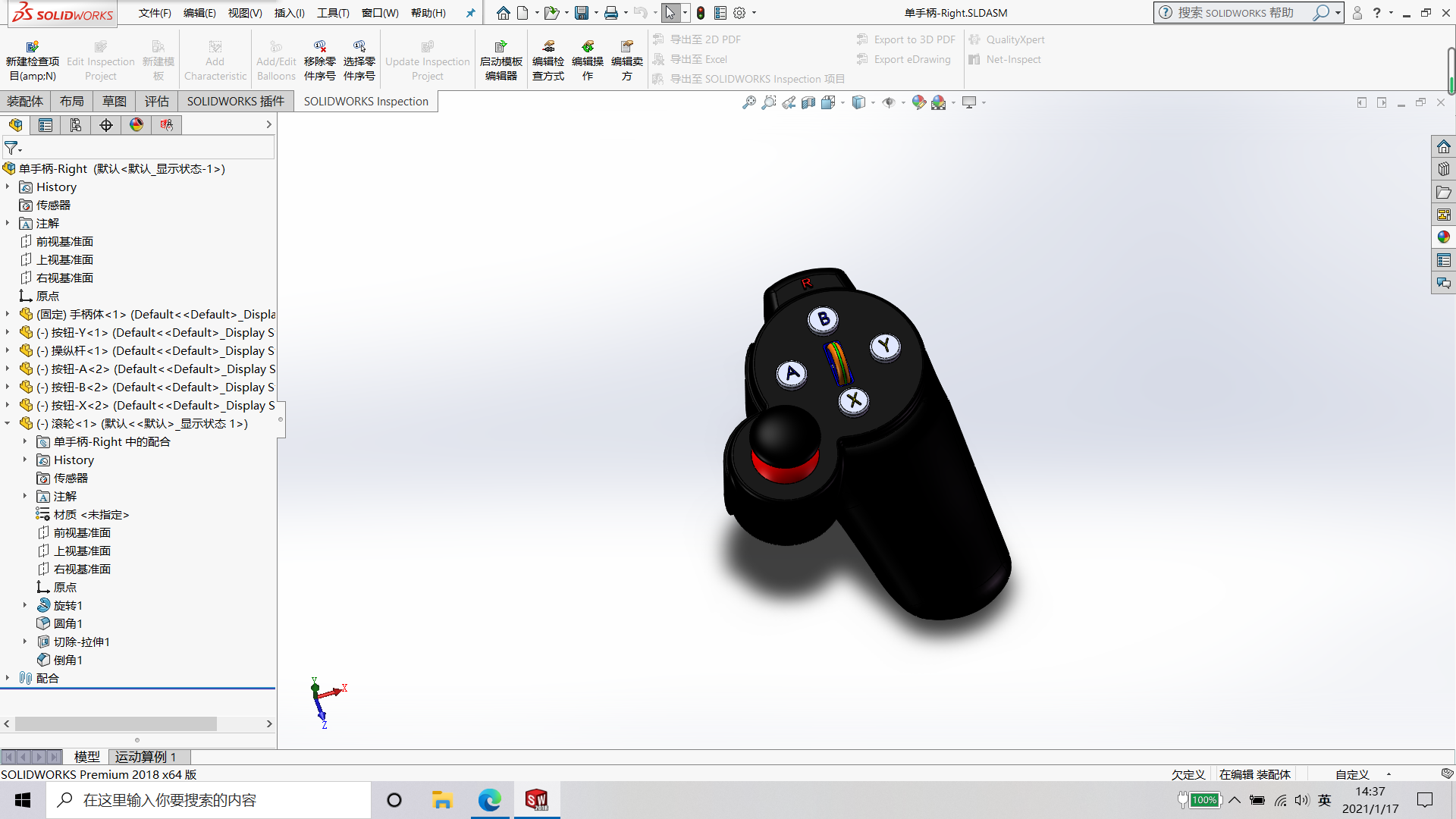This screenshot has height=819, width=1456.
Task: Expand the 手柄体<1> component
Action: [8, 314]
